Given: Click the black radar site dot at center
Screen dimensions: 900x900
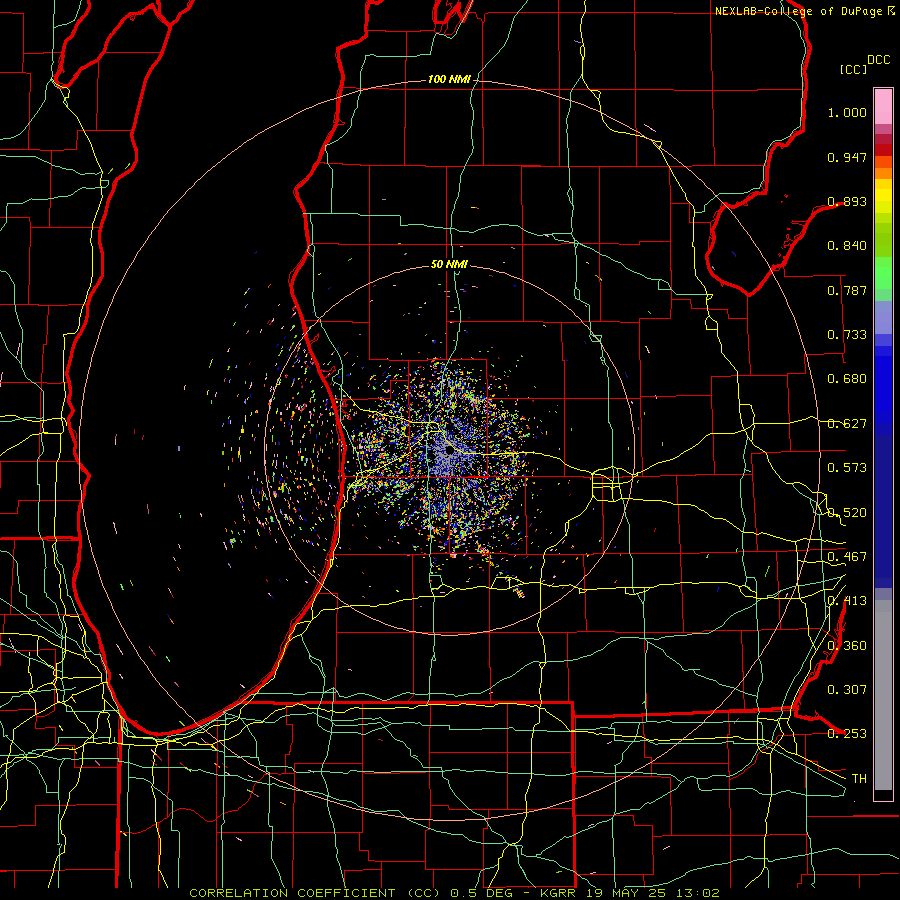Looking at the screenshot, I should (x=449, y=451).
